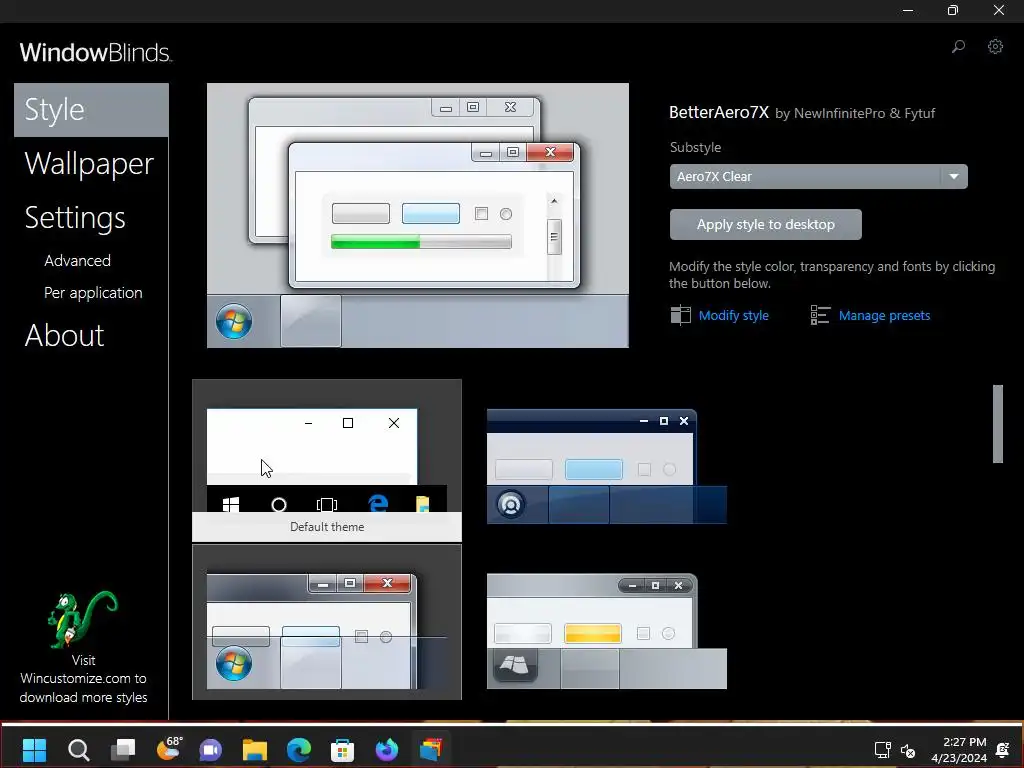Click the Manage presets link
This screenshot has width=1024, height=768.
(884, 315)
